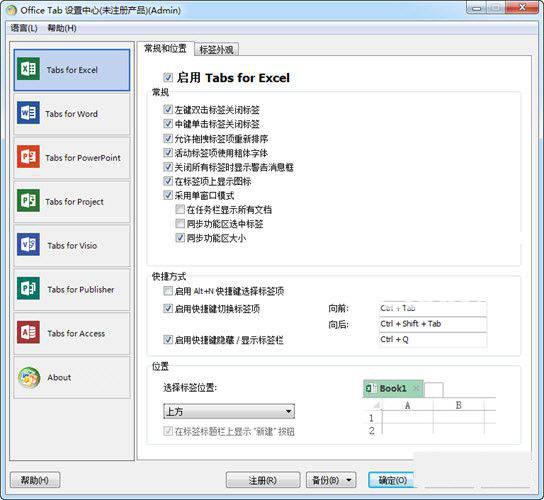This screenshot has height=500, width=544.
Task: Expand the 备份(B) button dropdown arrow
Action: [x=349, y=480]
